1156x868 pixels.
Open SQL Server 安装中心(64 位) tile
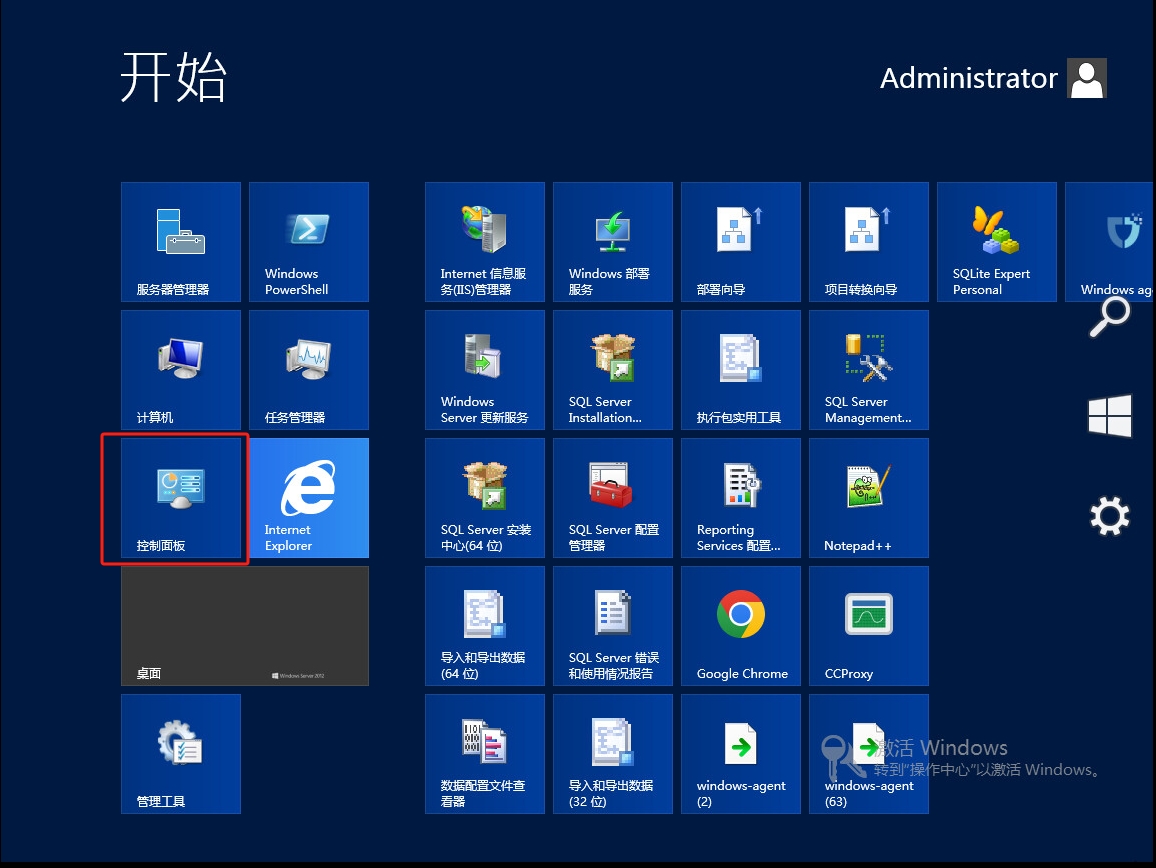click(484, 498)
